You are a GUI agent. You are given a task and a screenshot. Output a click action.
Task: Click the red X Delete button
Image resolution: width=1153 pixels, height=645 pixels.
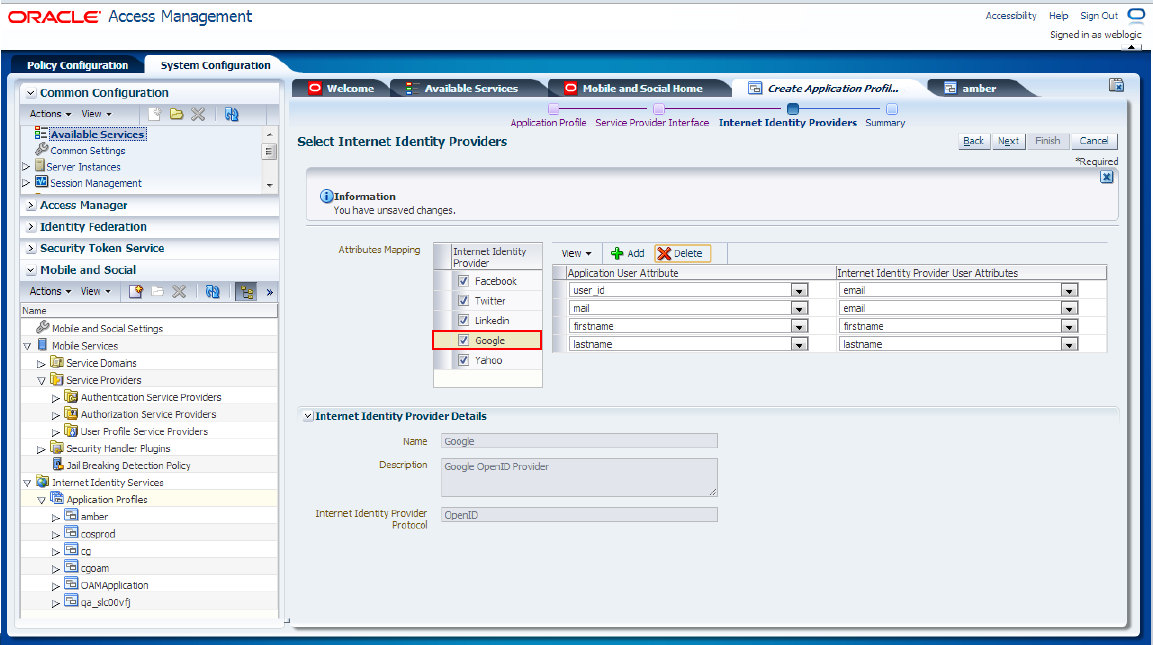(682, 253)
